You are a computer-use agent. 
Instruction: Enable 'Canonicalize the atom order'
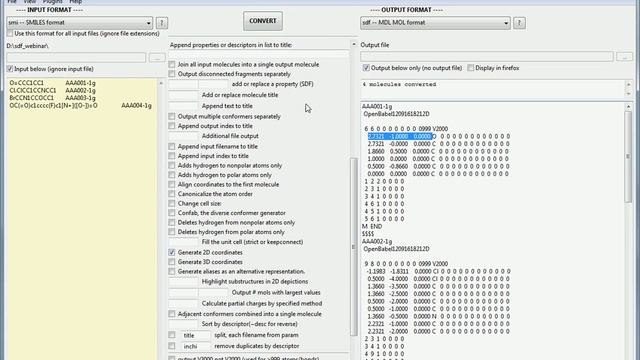(x=172, y=194)
